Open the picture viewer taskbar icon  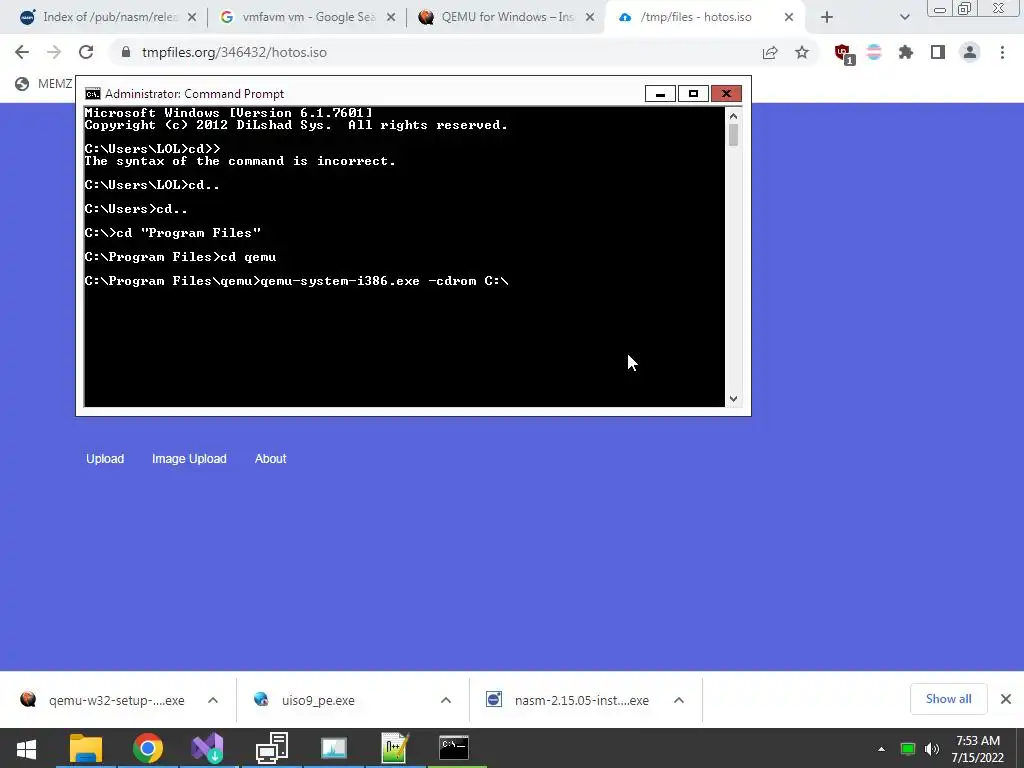pos(333,748)
